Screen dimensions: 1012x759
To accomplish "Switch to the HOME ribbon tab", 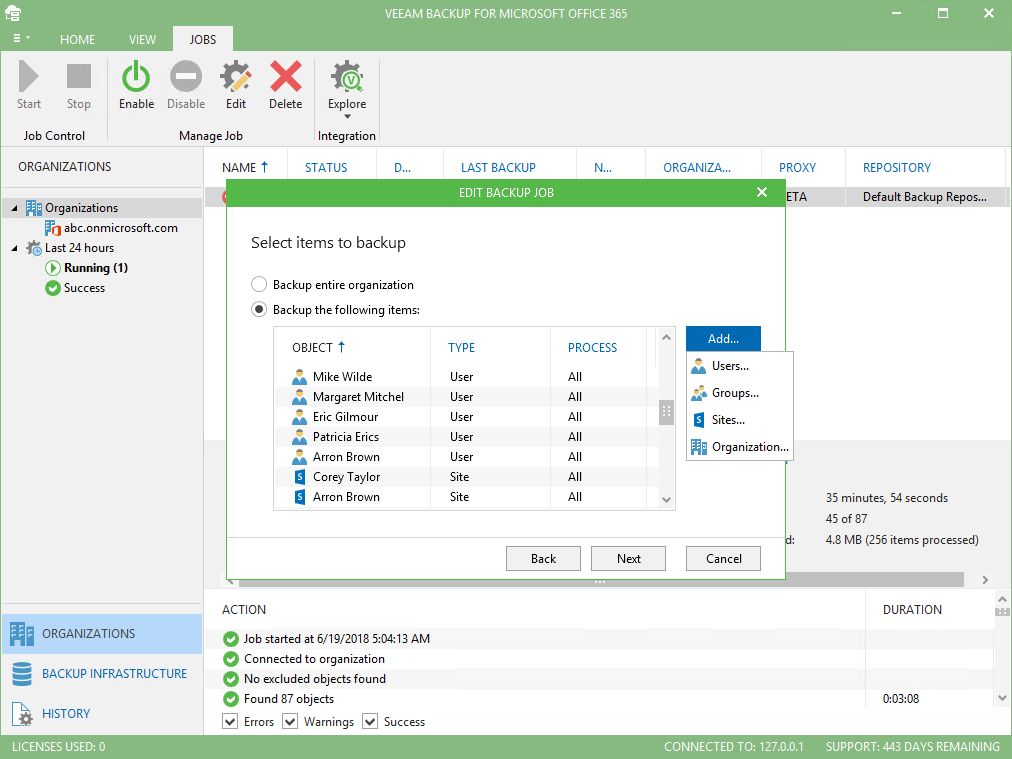I will [x=77, y=39].
